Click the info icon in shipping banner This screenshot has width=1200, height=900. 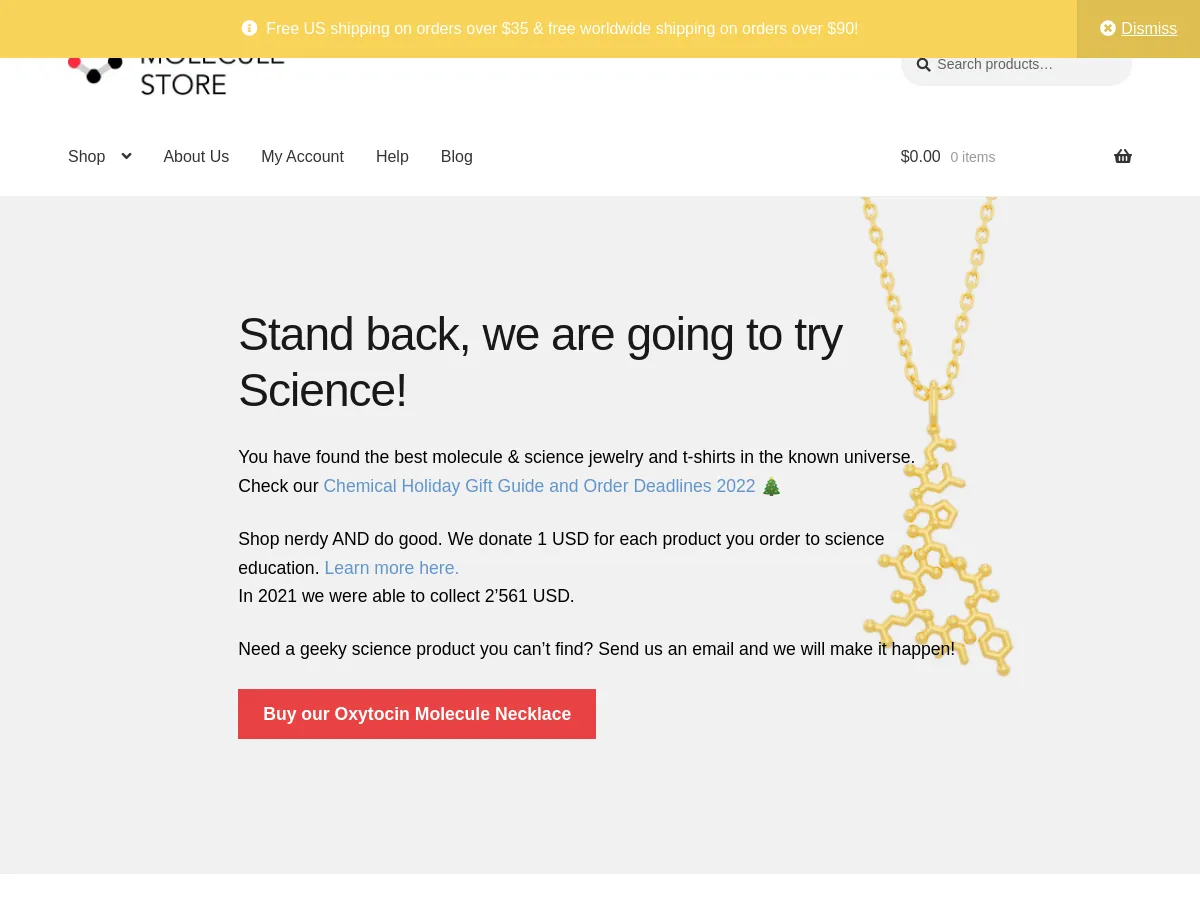tap(249, 28)
